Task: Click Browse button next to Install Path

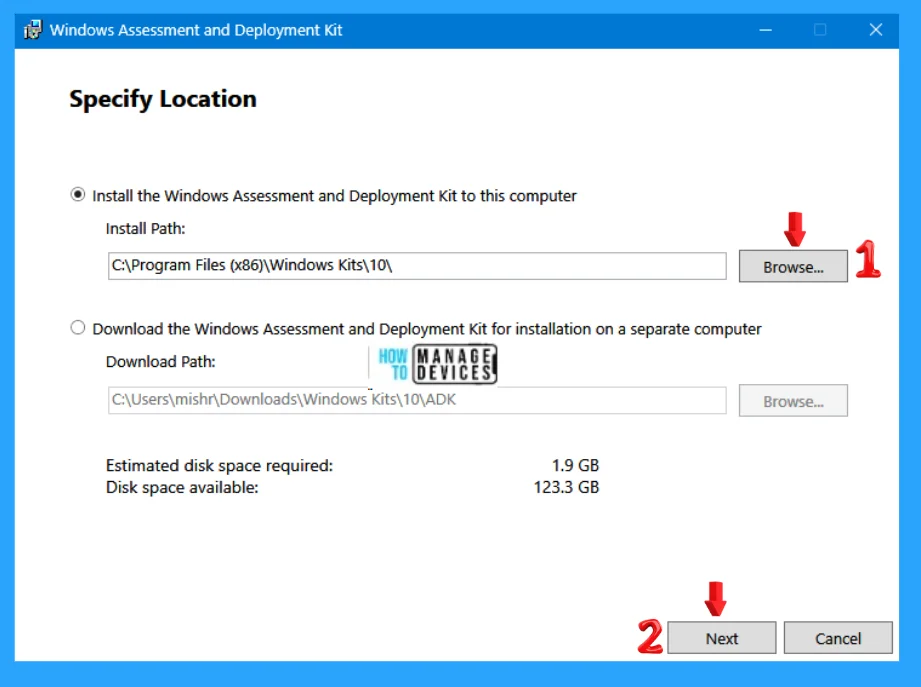Action: coord(793,267)
